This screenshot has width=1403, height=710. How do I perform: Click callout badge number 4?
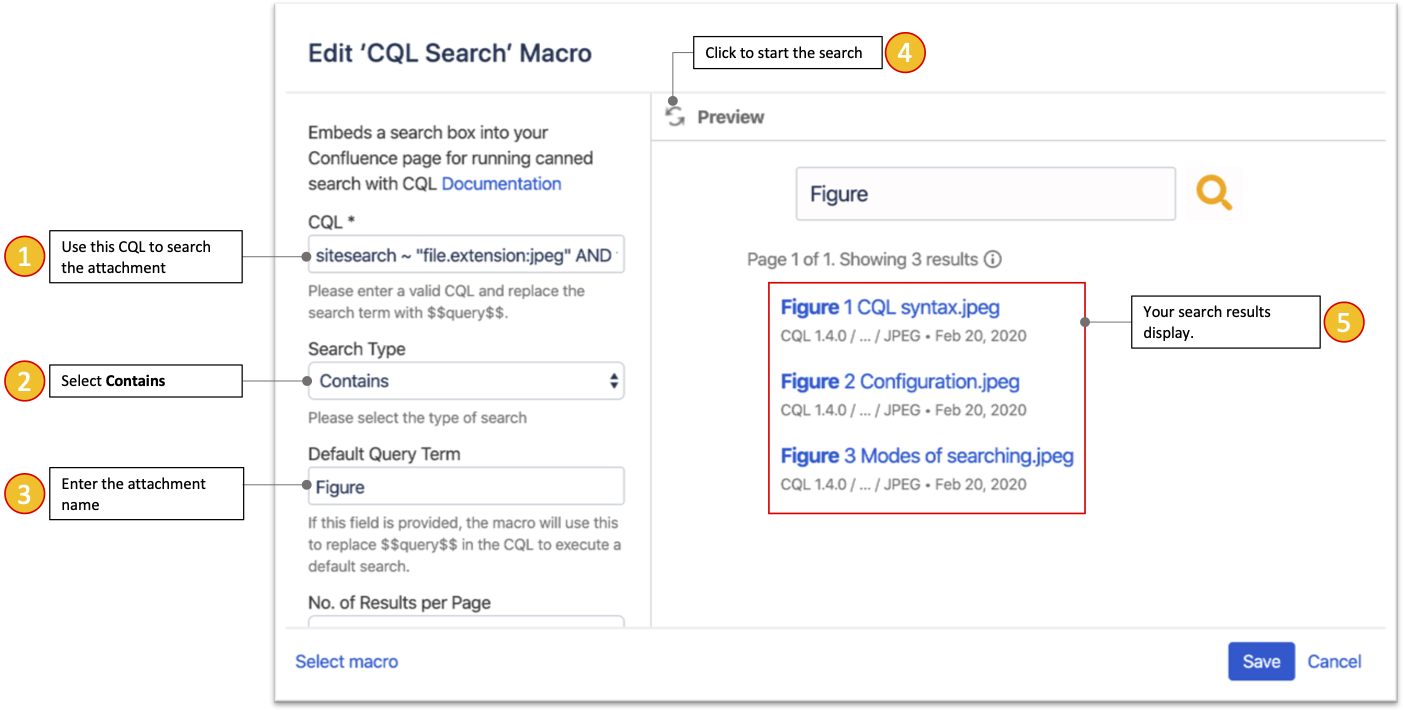(x=905, y=52)
